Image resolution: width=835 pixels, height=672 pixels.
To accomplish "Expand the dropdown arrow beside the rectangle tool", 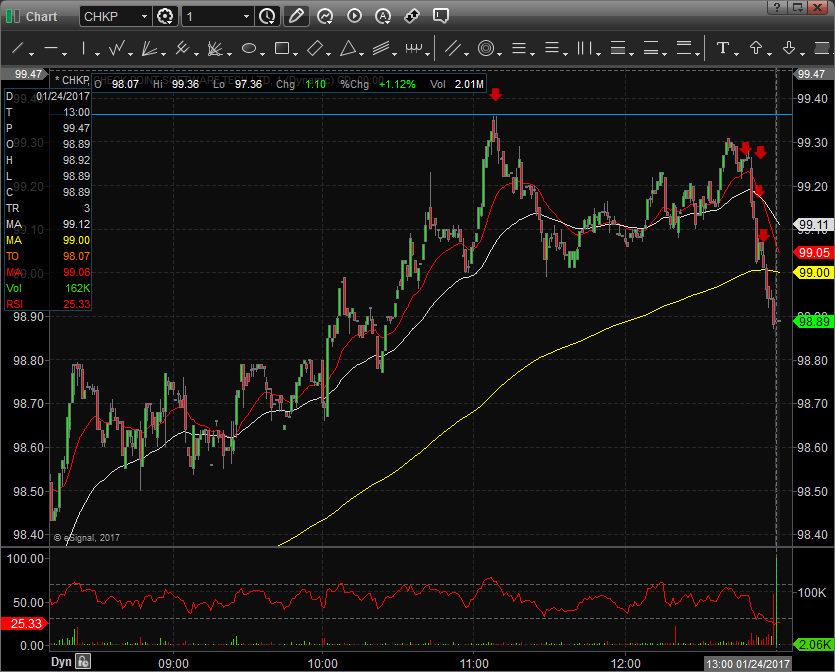I will 296,54.
